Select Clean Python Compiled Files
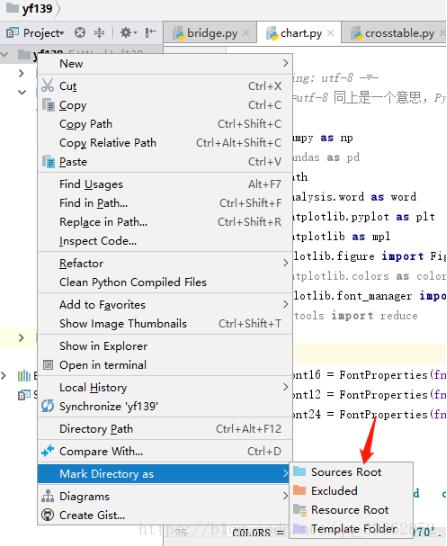 (165, 282)
